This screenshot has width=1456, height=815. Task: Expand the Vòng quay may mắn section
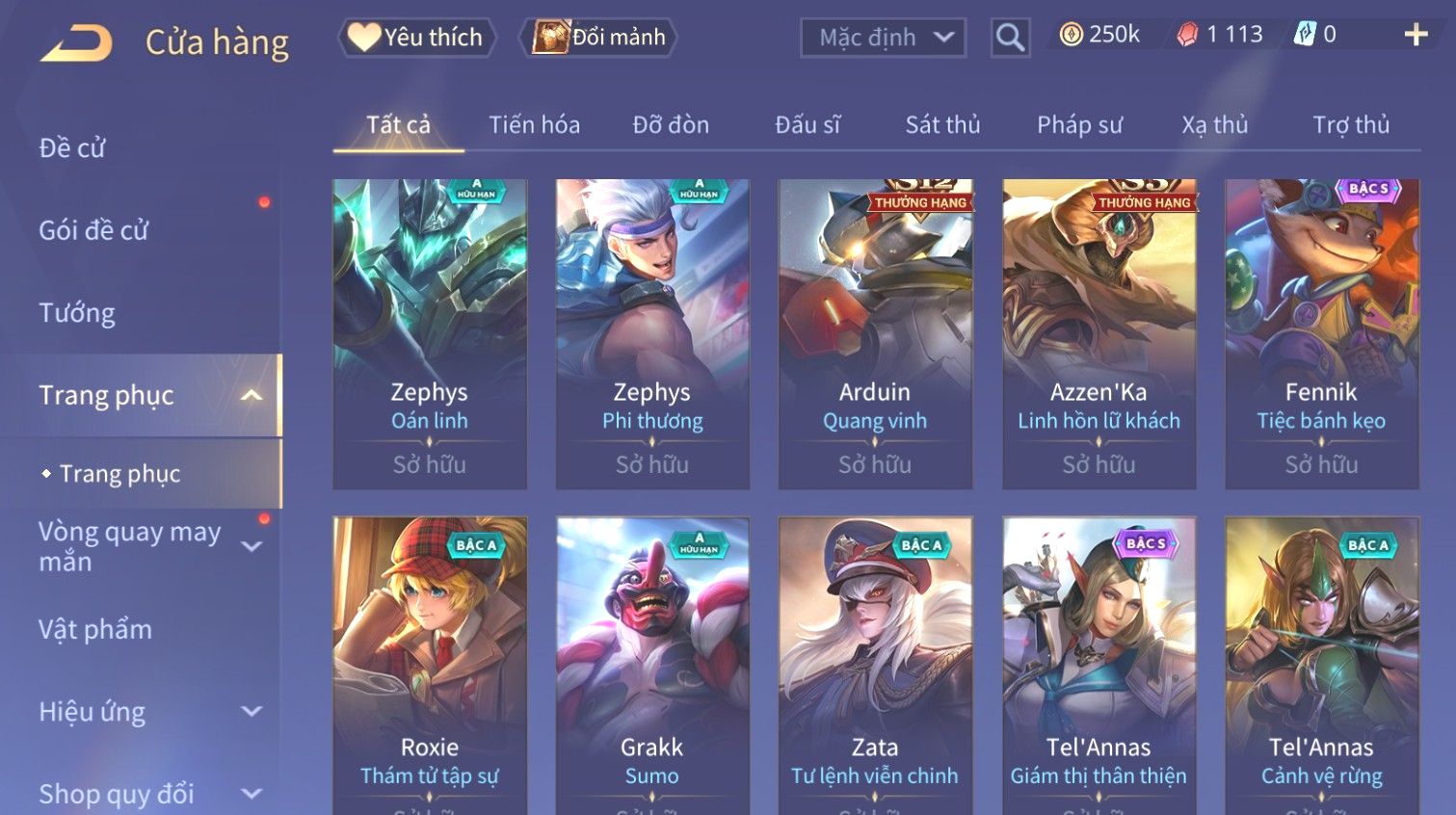[251, 546]
